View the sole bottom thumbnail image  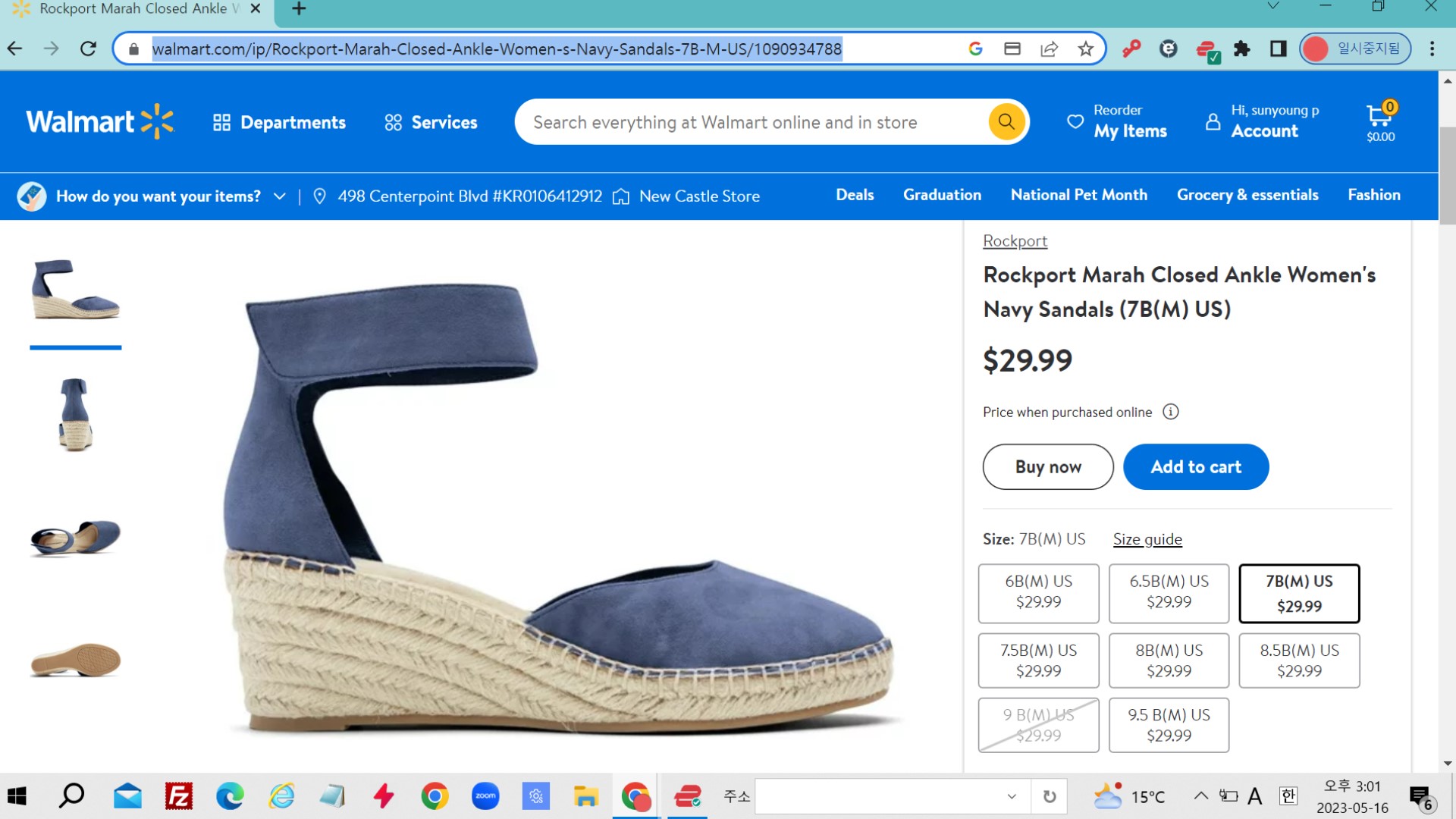75,659
